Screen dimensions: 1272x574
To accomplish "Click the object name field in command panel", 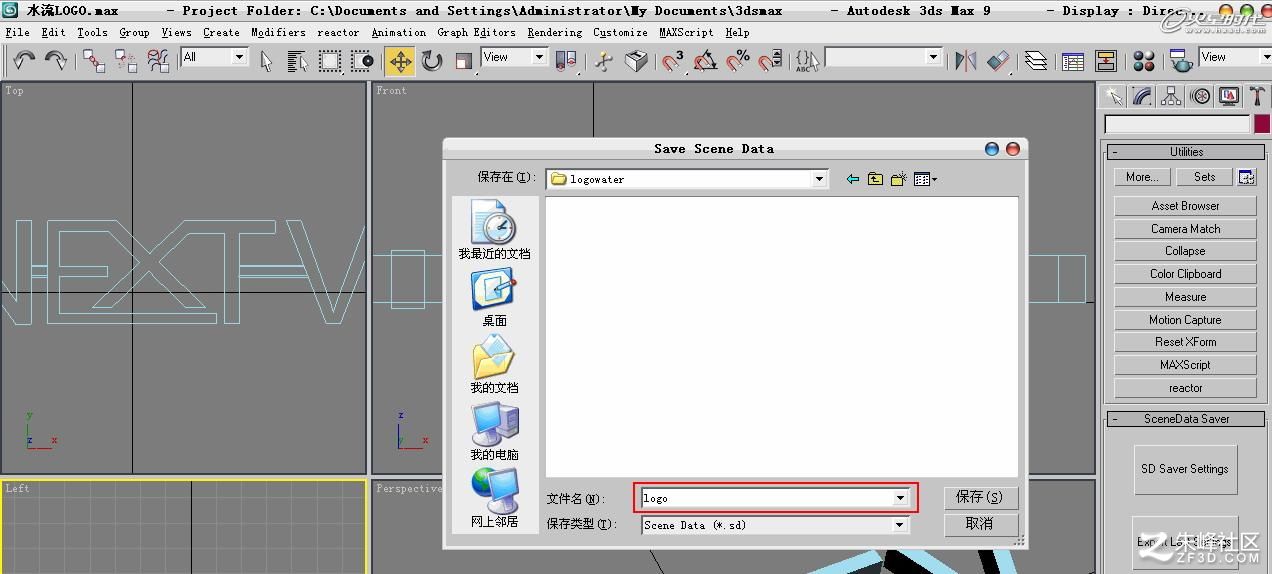I will (x=1177, y=124).
